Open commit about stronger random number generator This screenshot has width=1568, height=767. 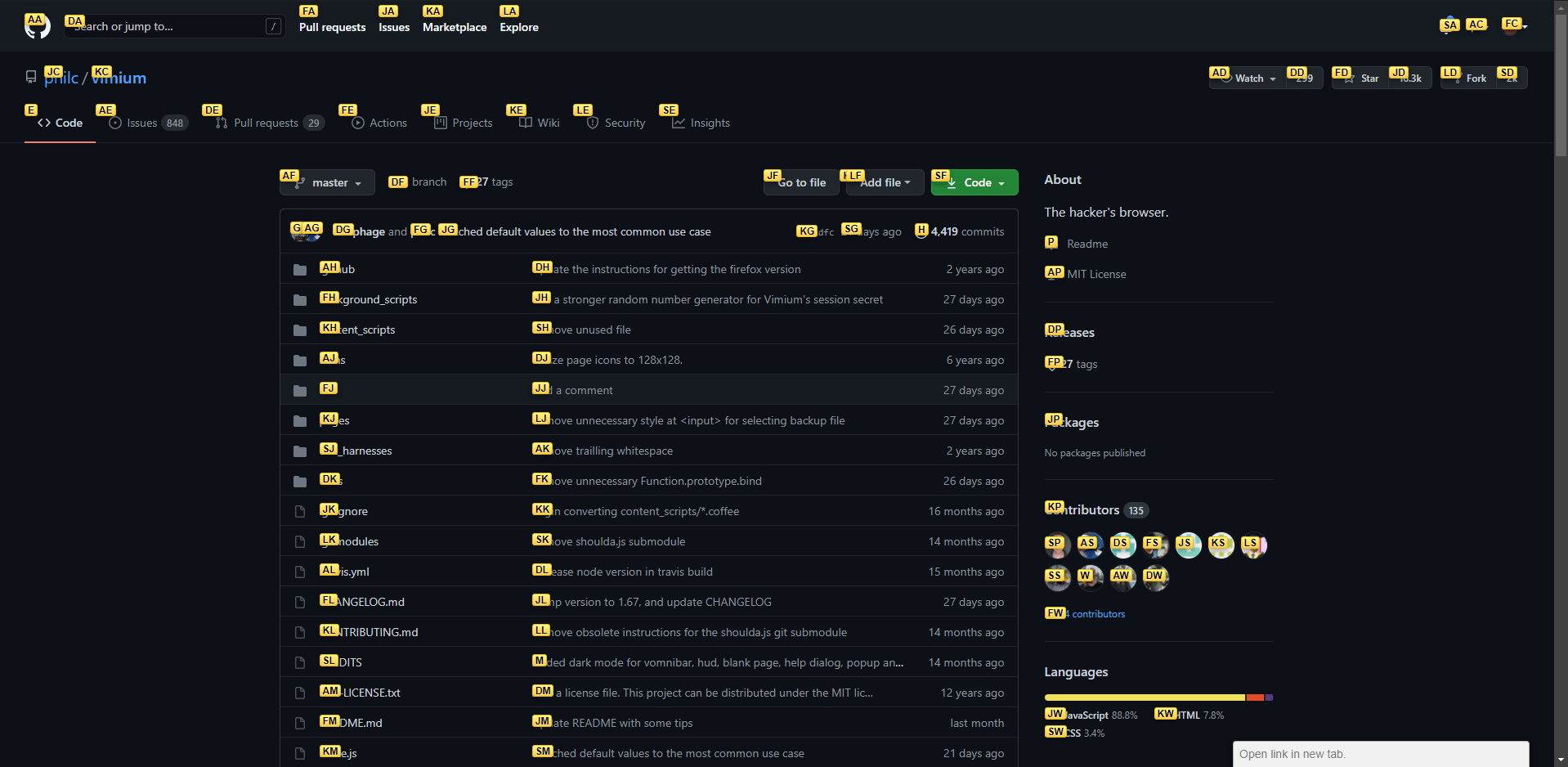[x=708, y=299]
